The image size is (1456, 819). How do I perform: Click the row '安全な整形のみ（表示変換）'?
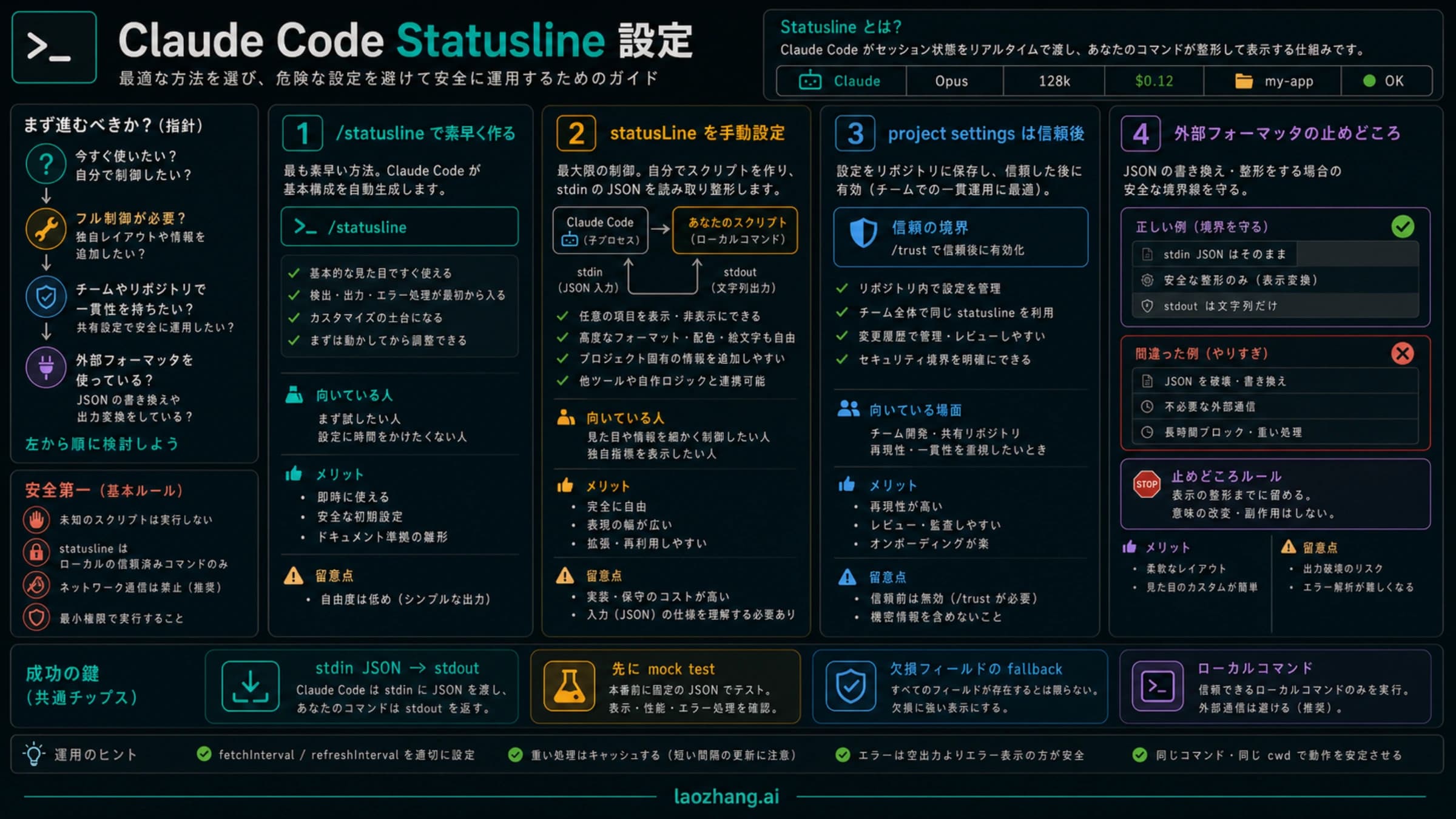point(1275,280)
